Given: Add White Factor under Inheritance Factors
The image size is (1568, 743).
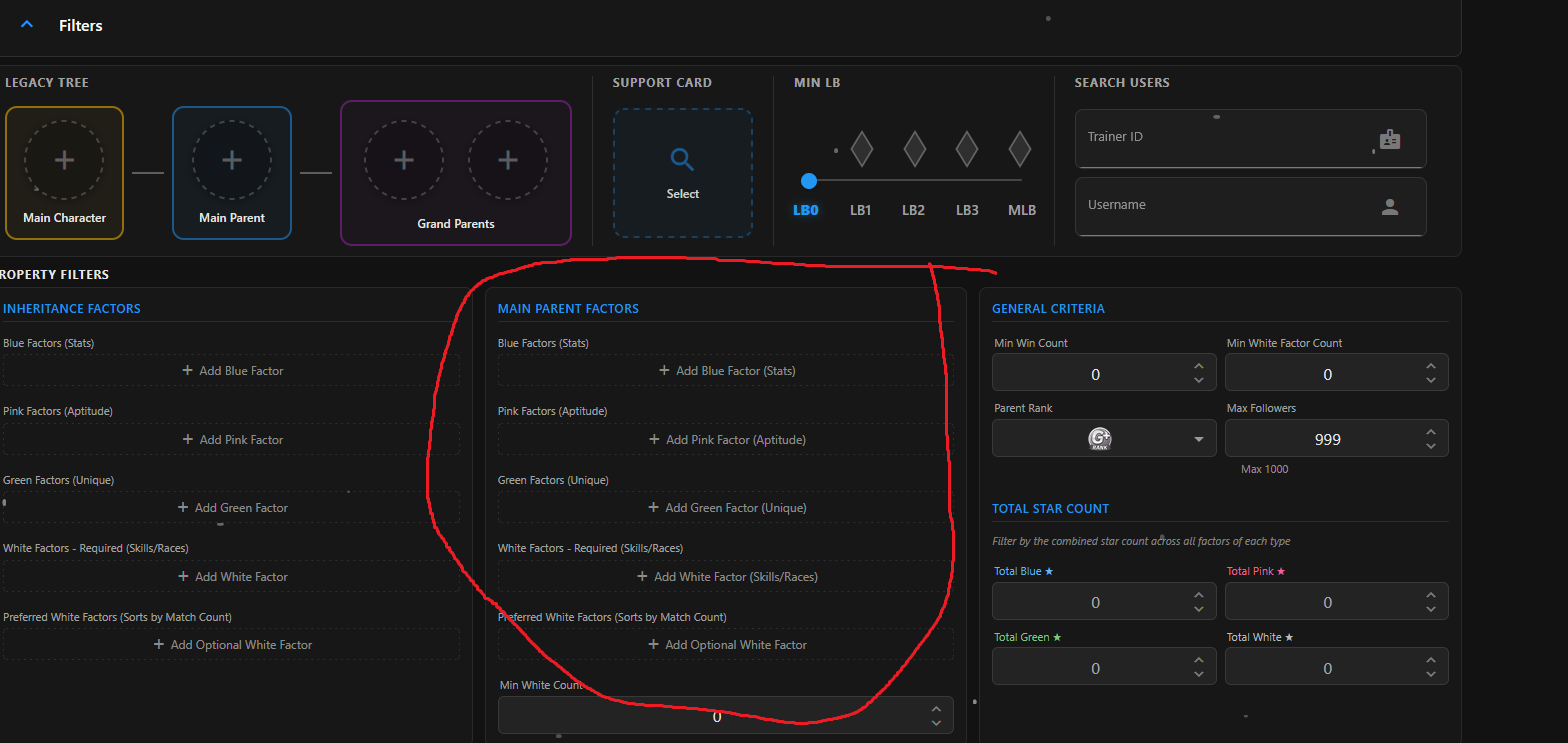Looking at the screenshot, I should click(232, 577).
